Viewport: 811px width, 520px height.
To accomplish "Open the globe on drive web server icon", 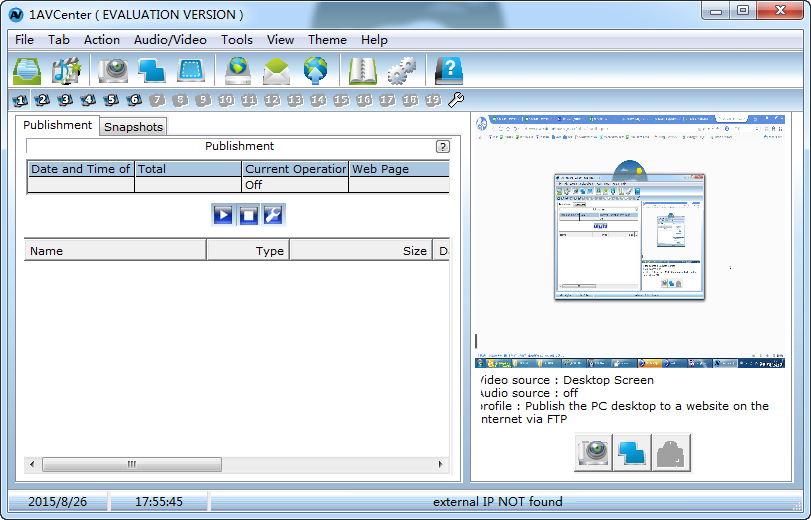I will pos(238,70).
